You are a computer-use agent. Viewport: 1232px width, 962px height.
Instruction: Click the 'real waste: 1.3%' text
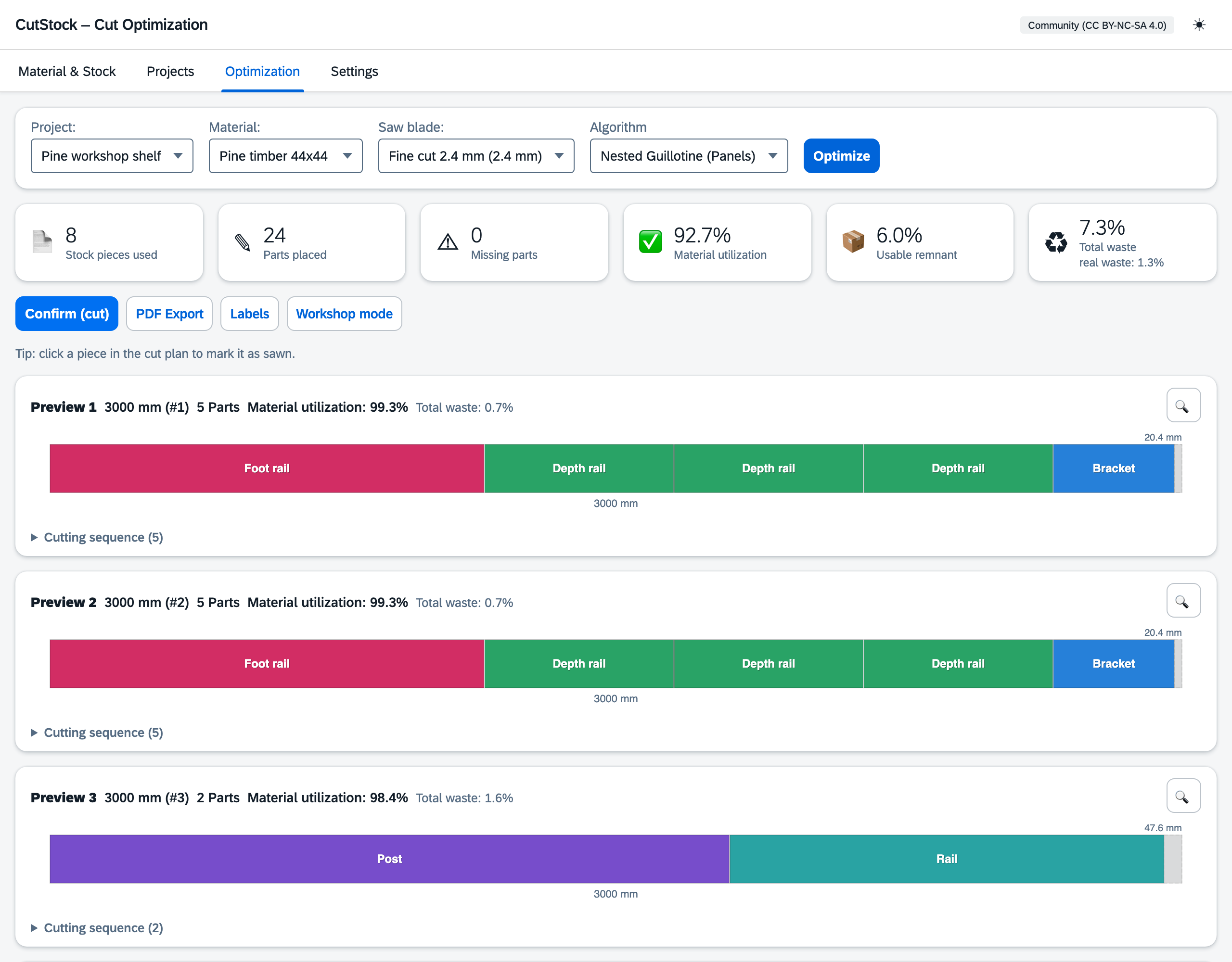(1121, 263)
